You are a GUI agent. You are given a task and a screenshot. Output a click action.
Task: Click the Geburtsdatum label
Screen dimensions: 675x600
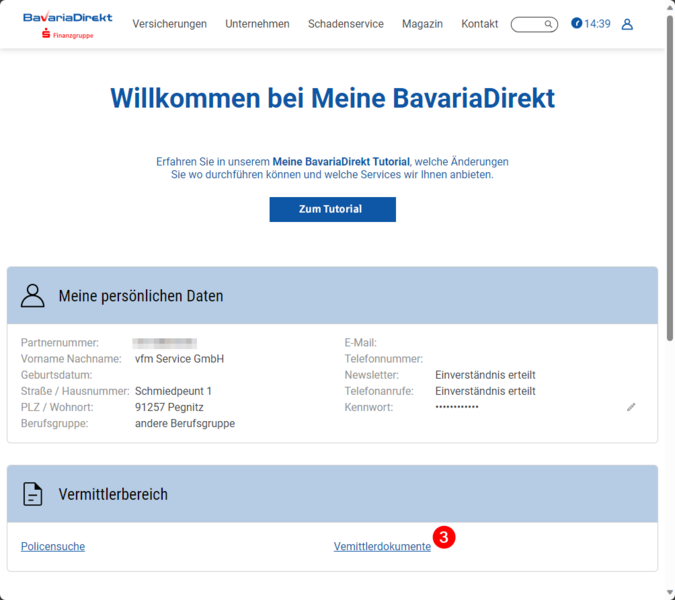pyautogui.click(x=56, y=375)
